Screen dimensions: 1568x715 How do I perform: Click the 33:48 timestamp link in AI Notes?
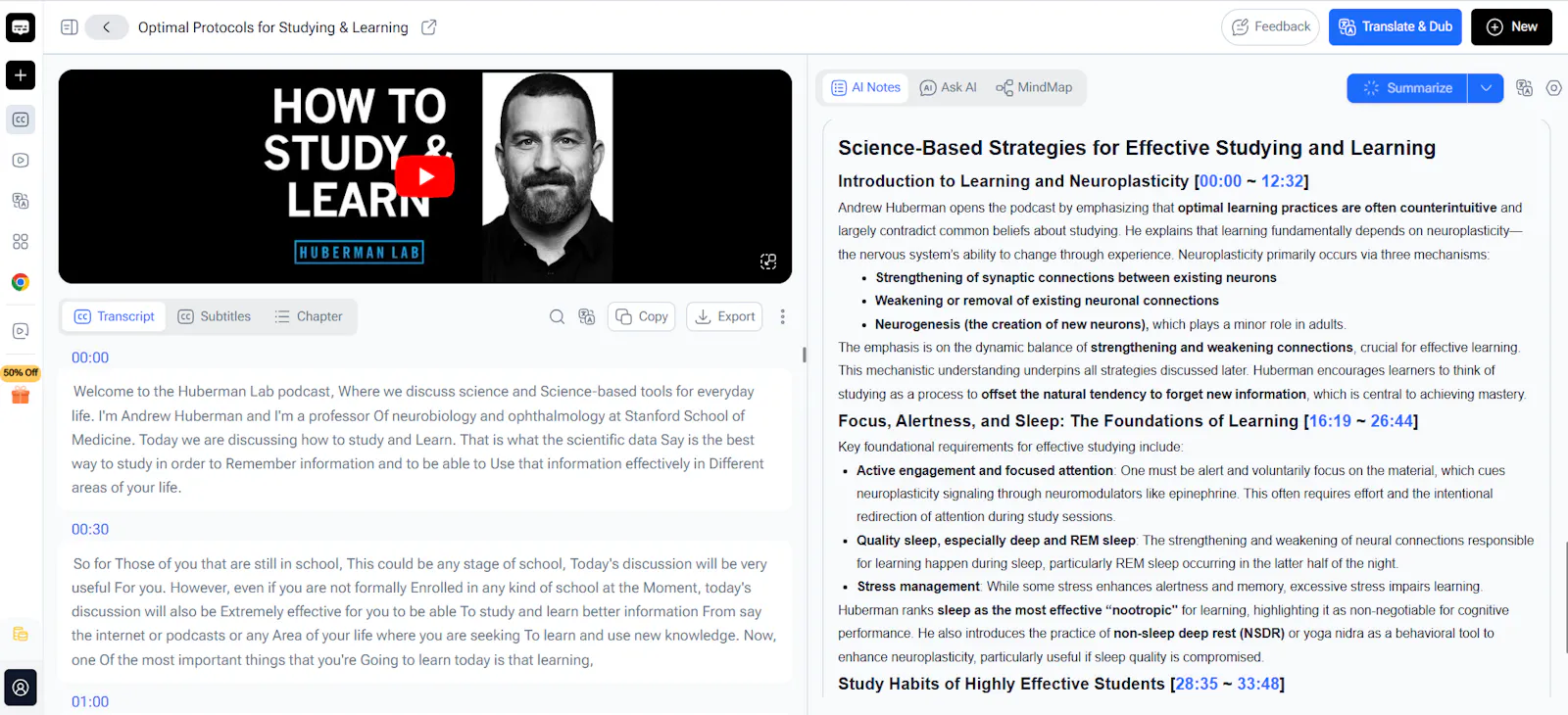pos(1258,684)
